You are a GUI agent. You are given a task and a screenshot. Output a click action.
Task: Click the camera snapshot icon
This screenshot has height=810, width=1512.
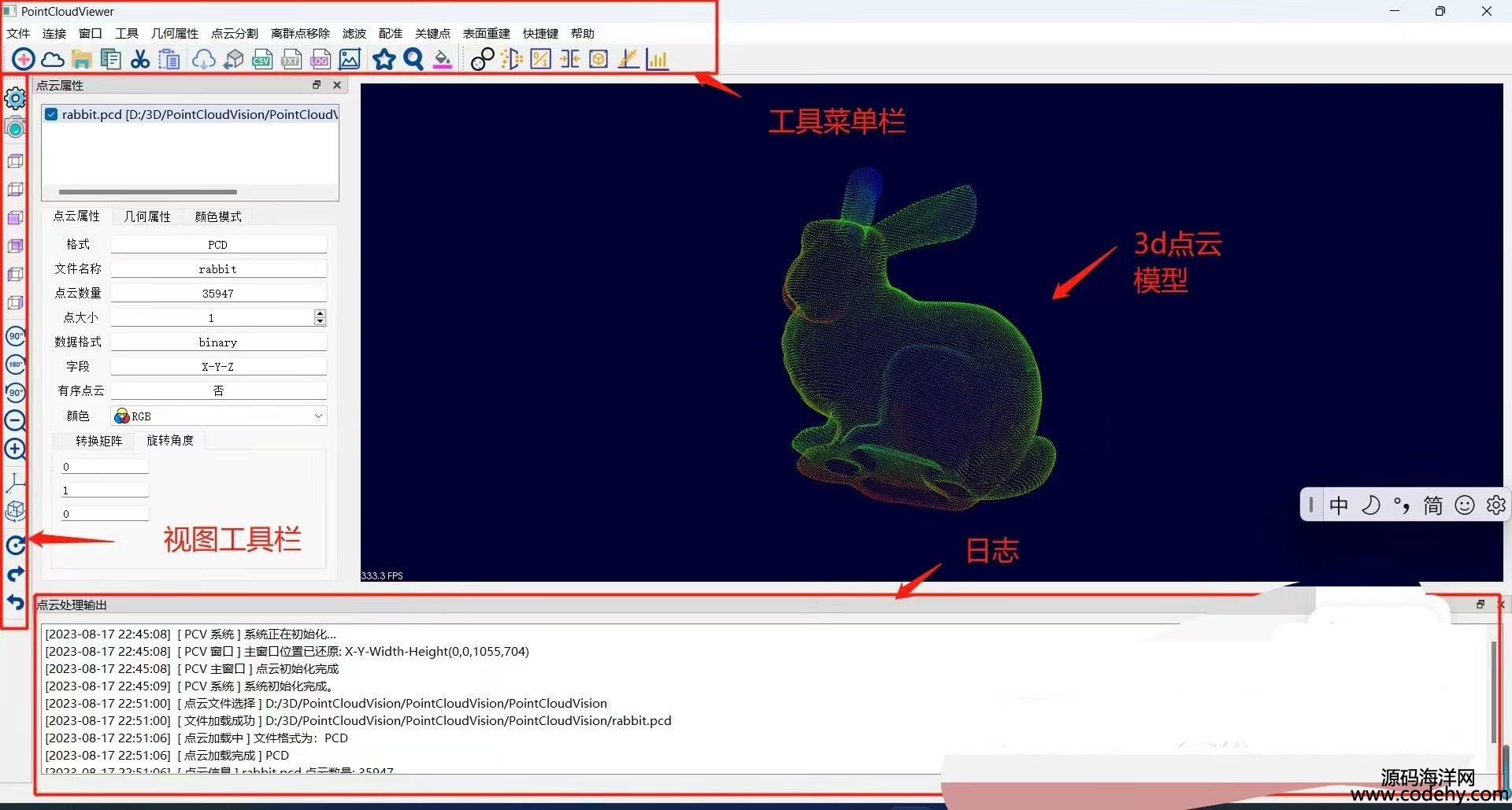coord(15,127)
